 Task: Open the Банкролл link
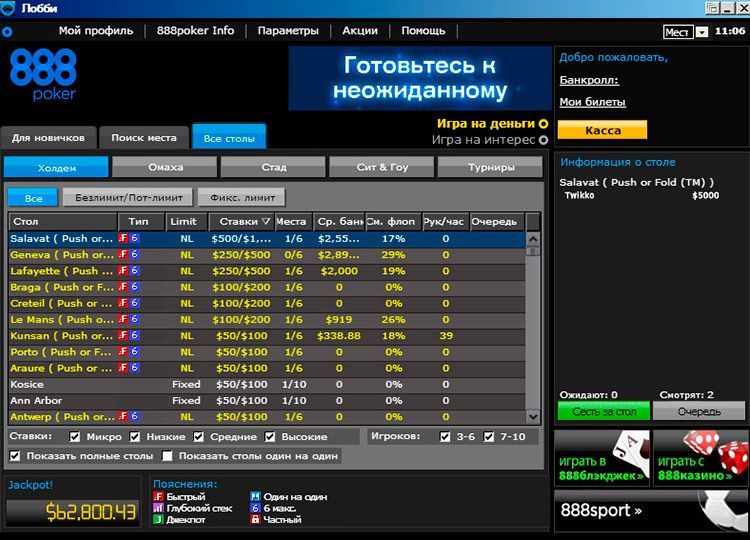tap(589, 80)
